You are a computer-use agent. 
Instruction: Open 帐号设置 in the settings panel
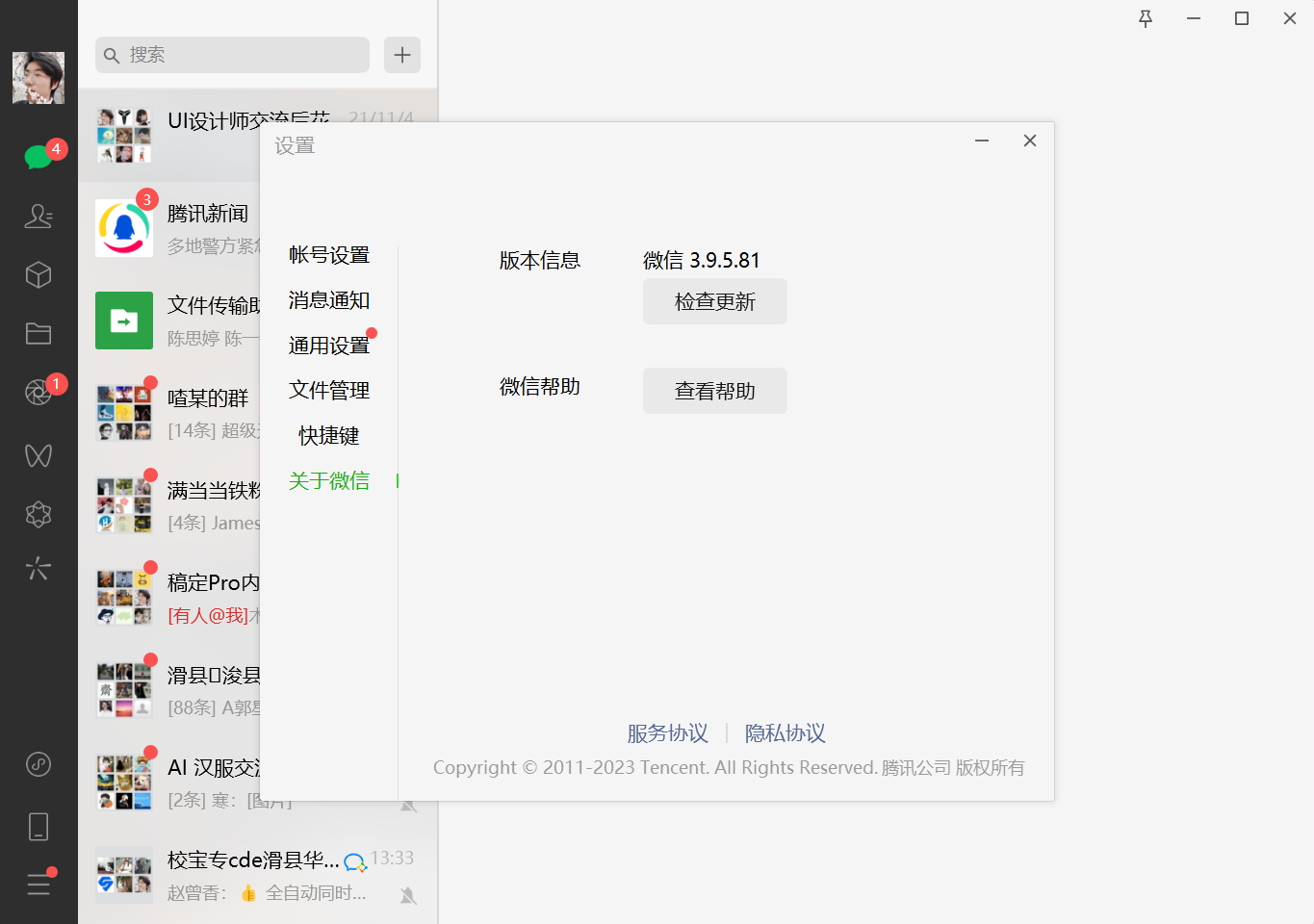click(328, 254)
